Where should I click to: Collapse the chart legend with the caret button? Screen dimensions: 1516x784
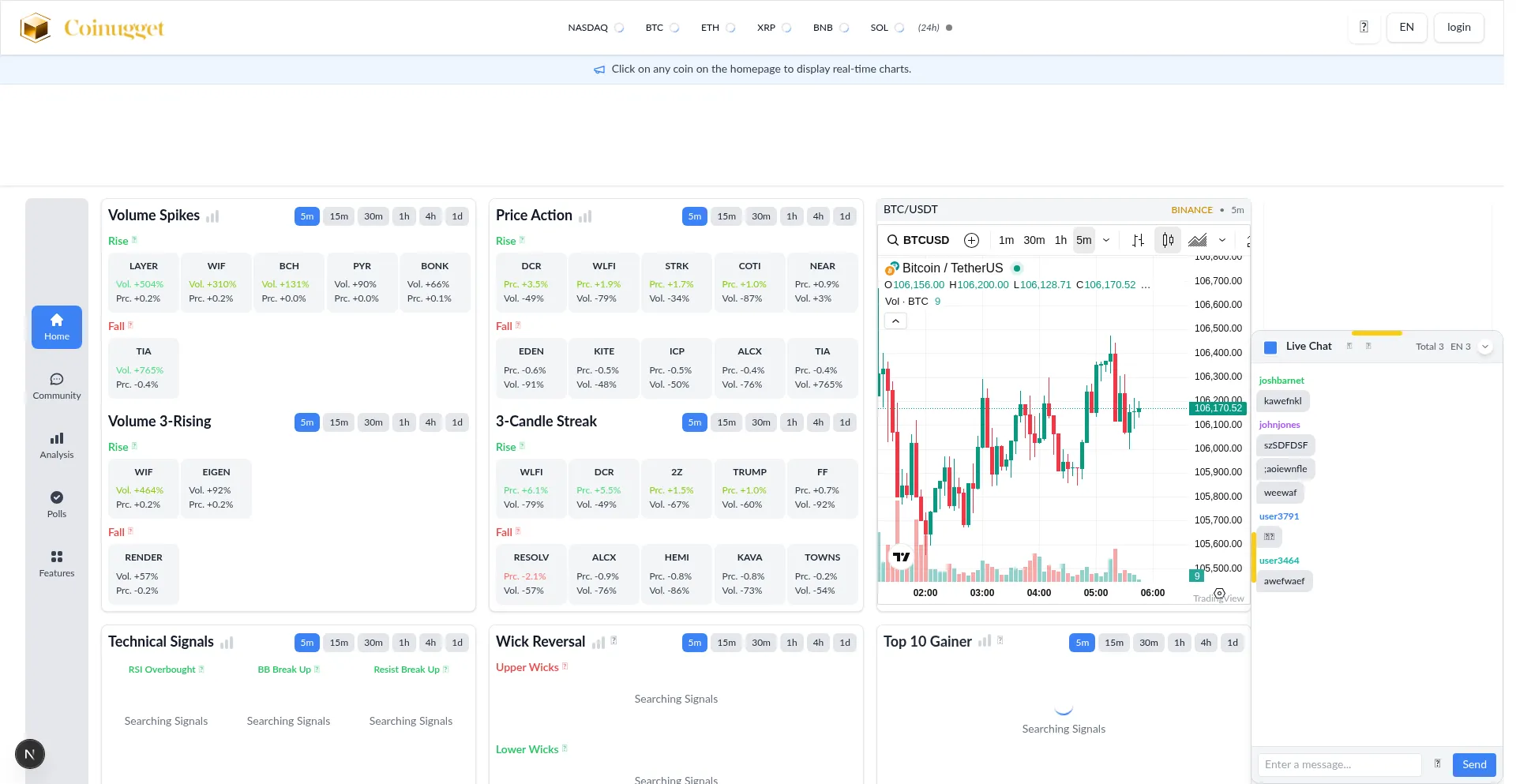pyautogui.click(x=895, y=321)
